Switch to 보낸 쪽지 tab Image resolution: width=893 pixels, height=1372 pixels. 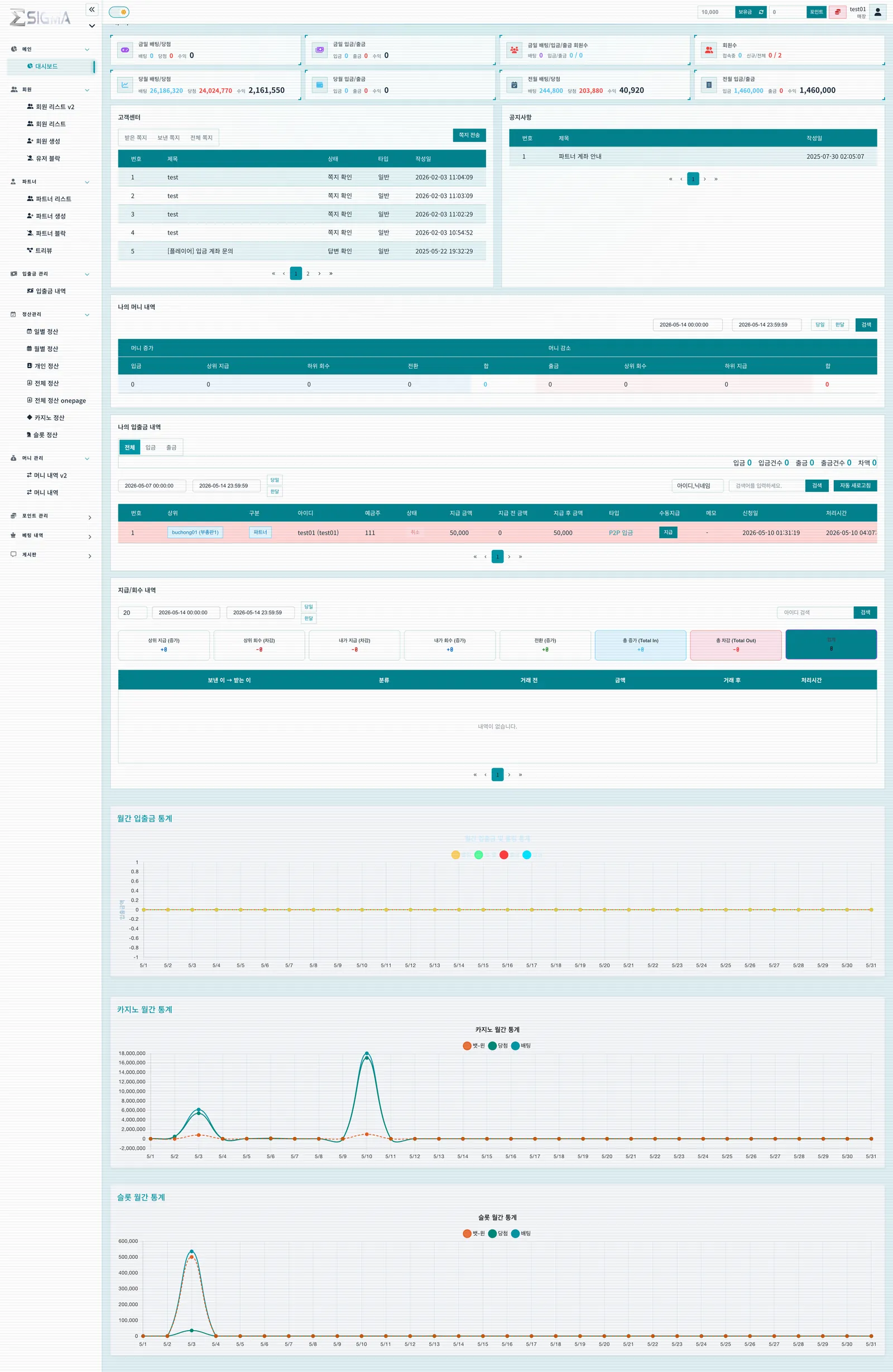point(168,138)
